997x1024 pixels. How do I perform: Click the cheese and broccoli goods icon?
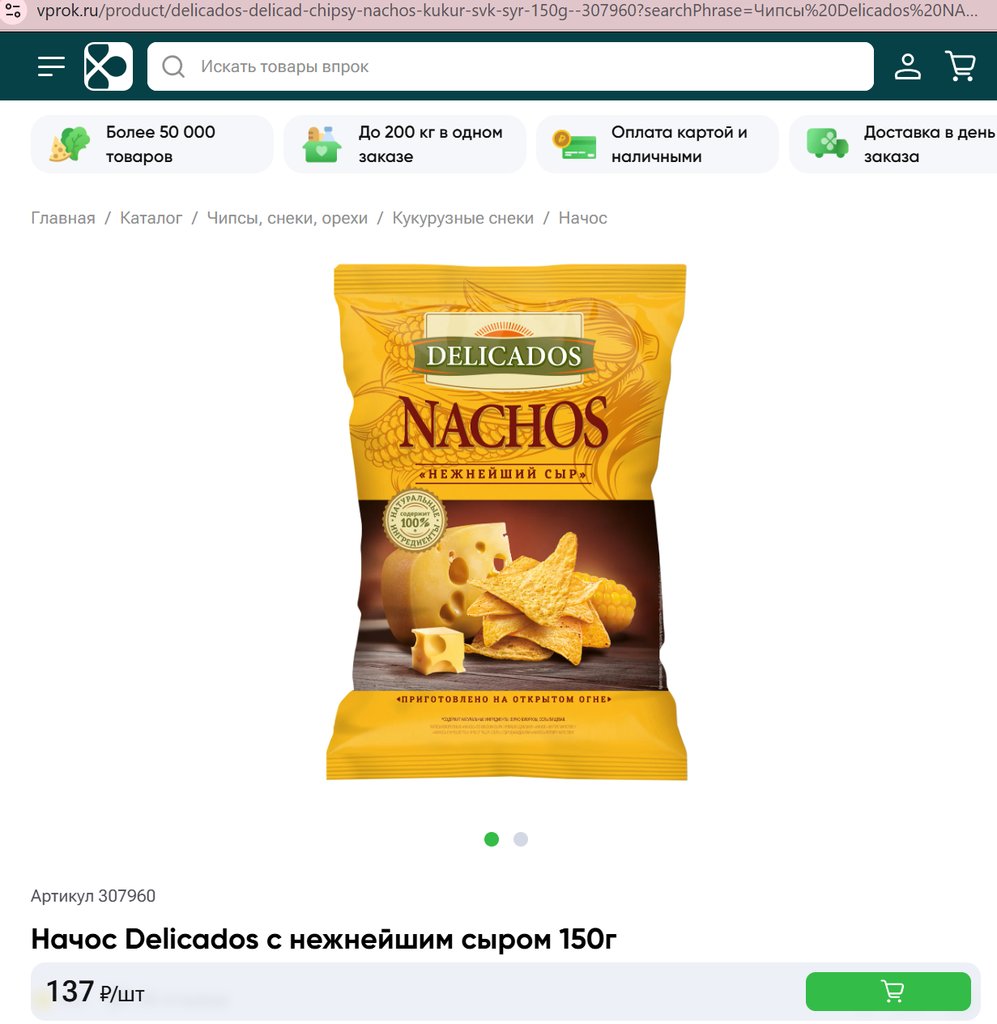(70, 144)
